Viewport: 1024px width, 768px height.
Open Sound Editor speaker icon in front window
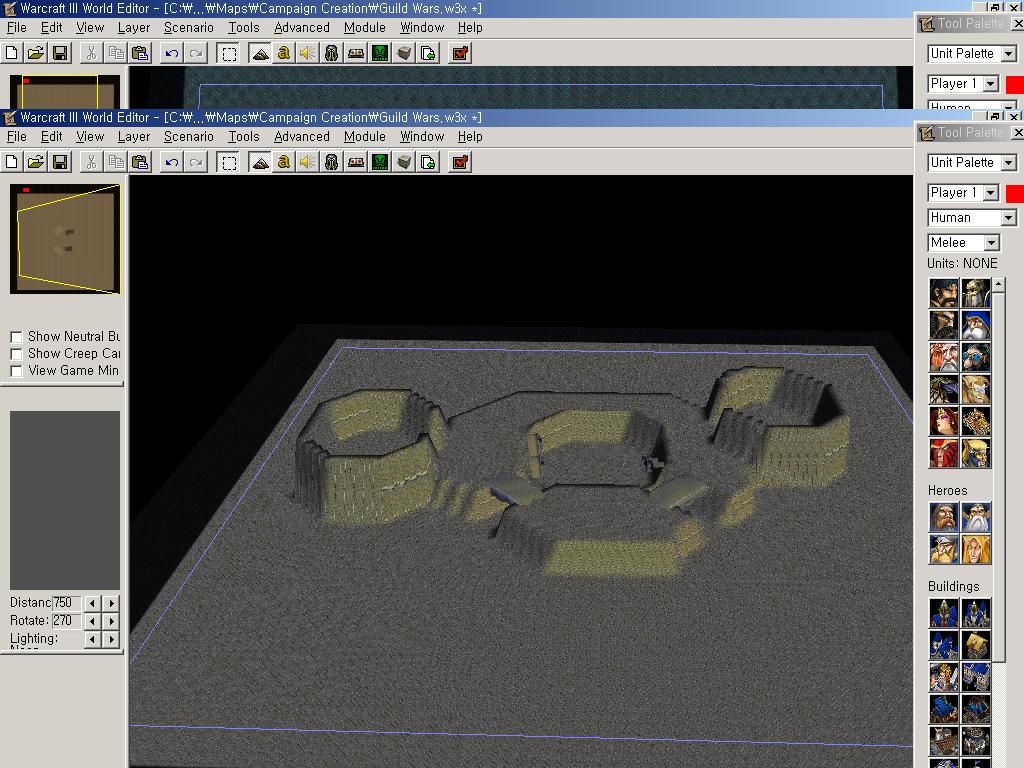[x=308, y=162]
